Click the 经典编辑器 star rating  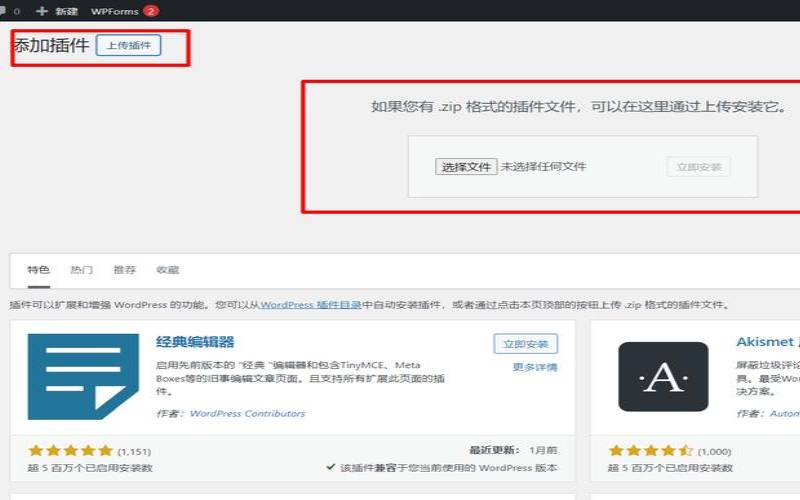tap(70, 451)
